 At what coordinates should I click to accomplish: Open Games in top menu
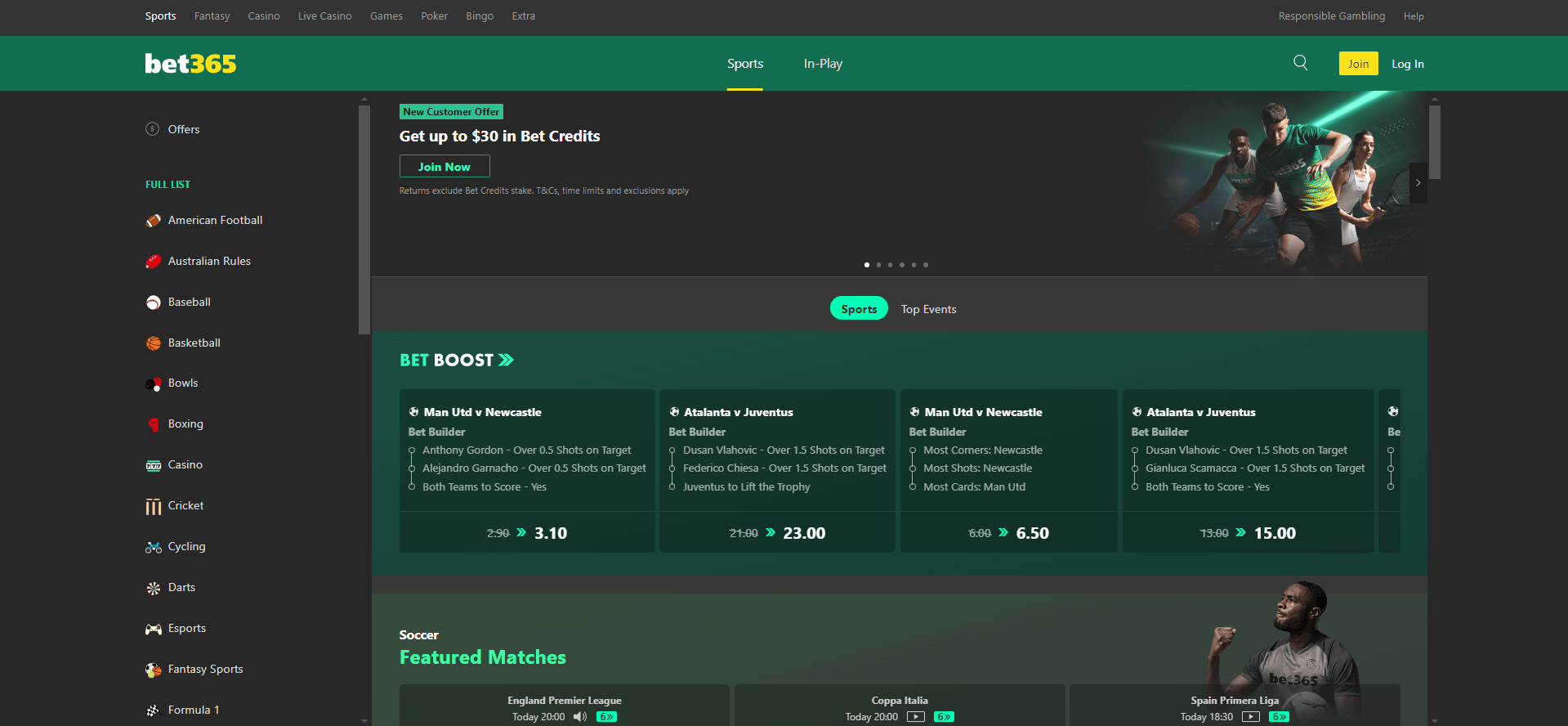(386, 16)
